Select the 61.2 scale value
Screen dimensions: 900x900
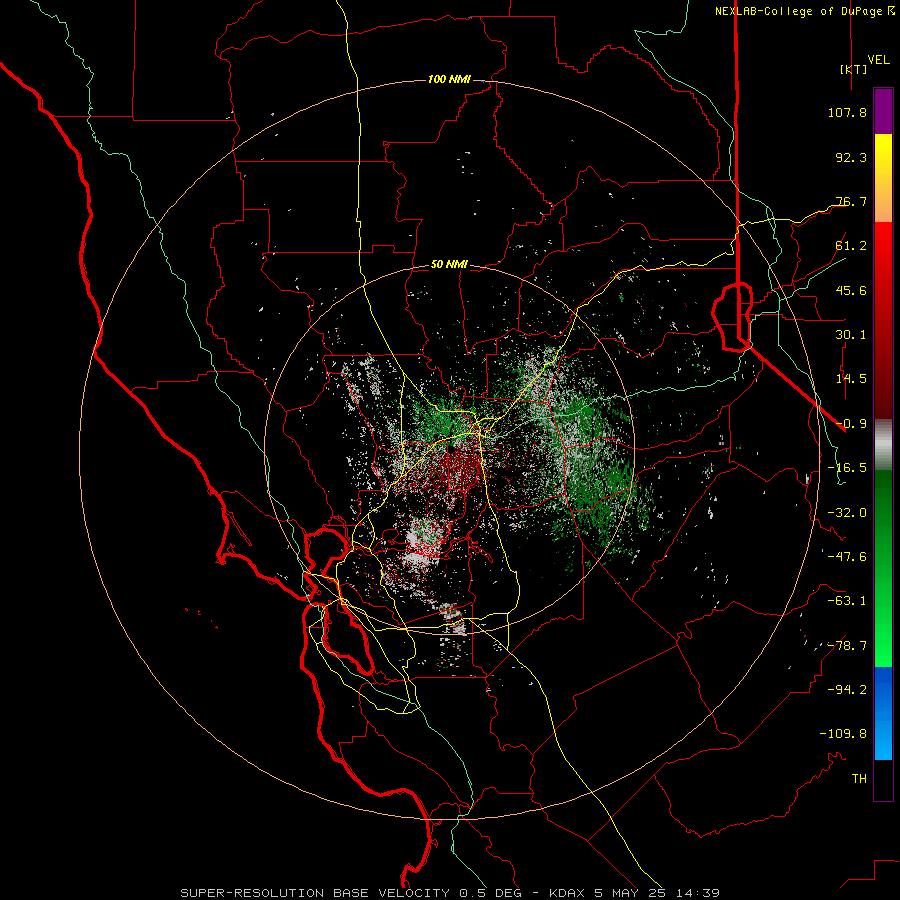[851, 246]
